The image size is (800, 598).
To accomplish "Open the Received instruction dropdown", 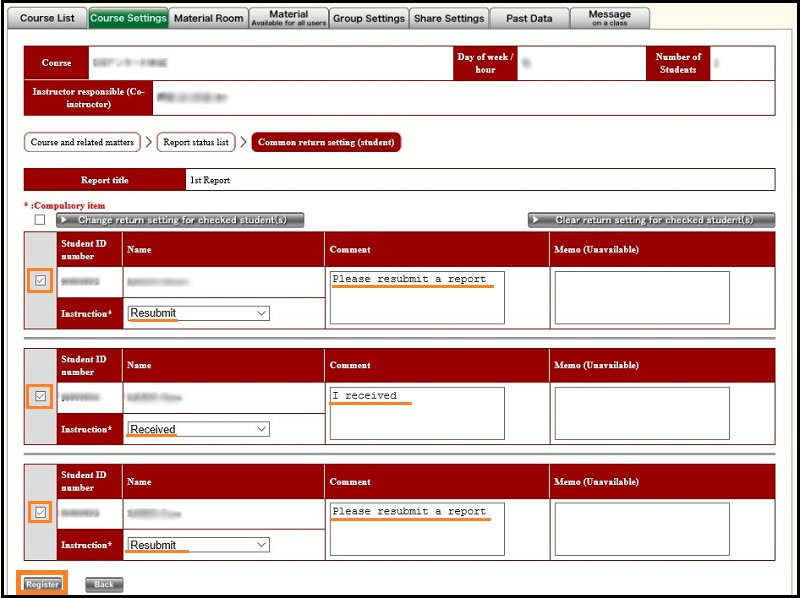I will click(198, 429).
